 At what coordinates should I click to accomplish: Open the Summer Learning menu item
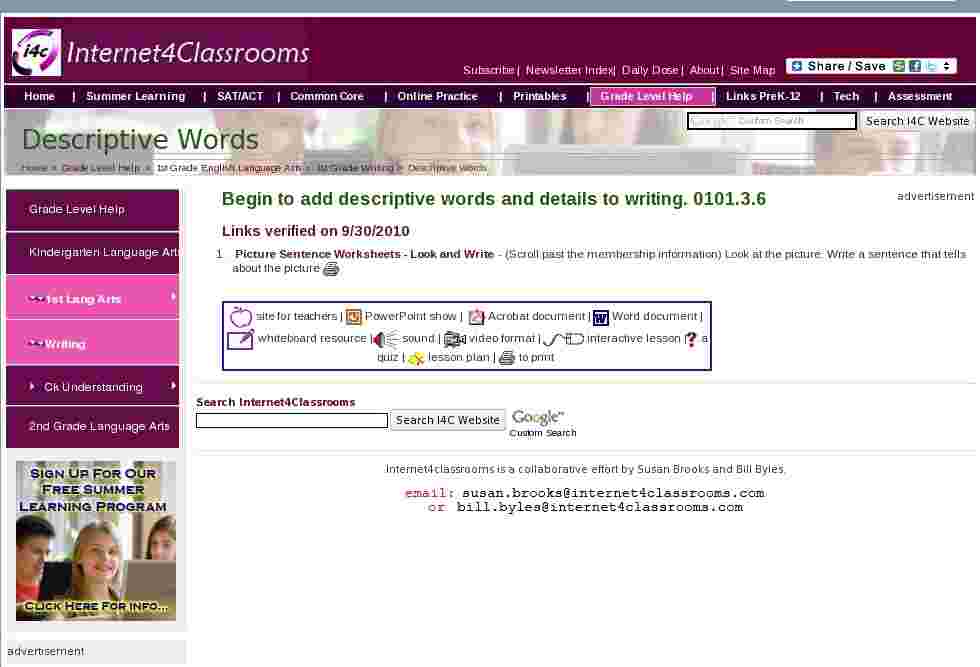[136, 96]
